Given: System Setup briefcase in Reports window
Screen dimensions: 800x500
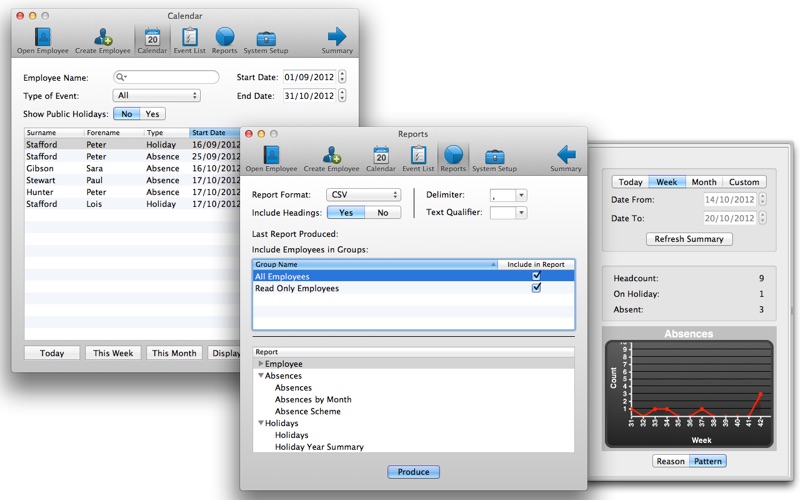Looking at the screenshot, I should point(494,159).
